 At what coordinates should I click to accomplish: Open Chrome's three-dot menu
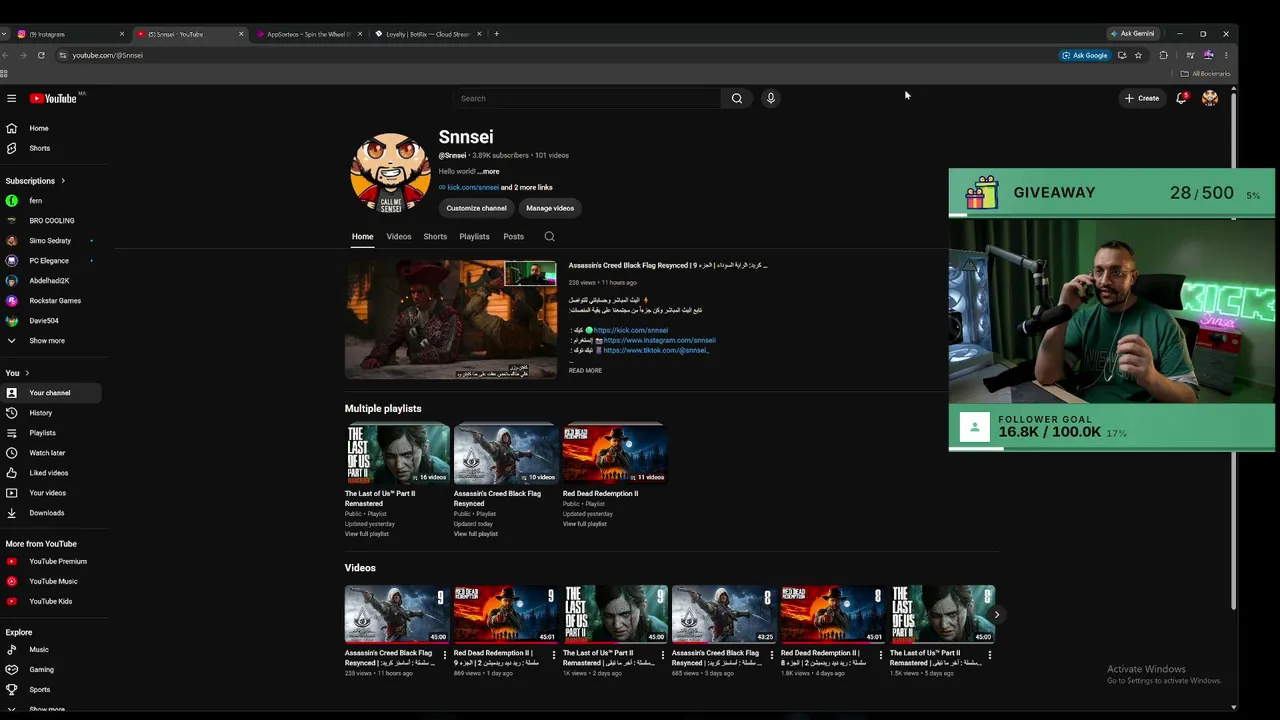(x=1226, y=55)
